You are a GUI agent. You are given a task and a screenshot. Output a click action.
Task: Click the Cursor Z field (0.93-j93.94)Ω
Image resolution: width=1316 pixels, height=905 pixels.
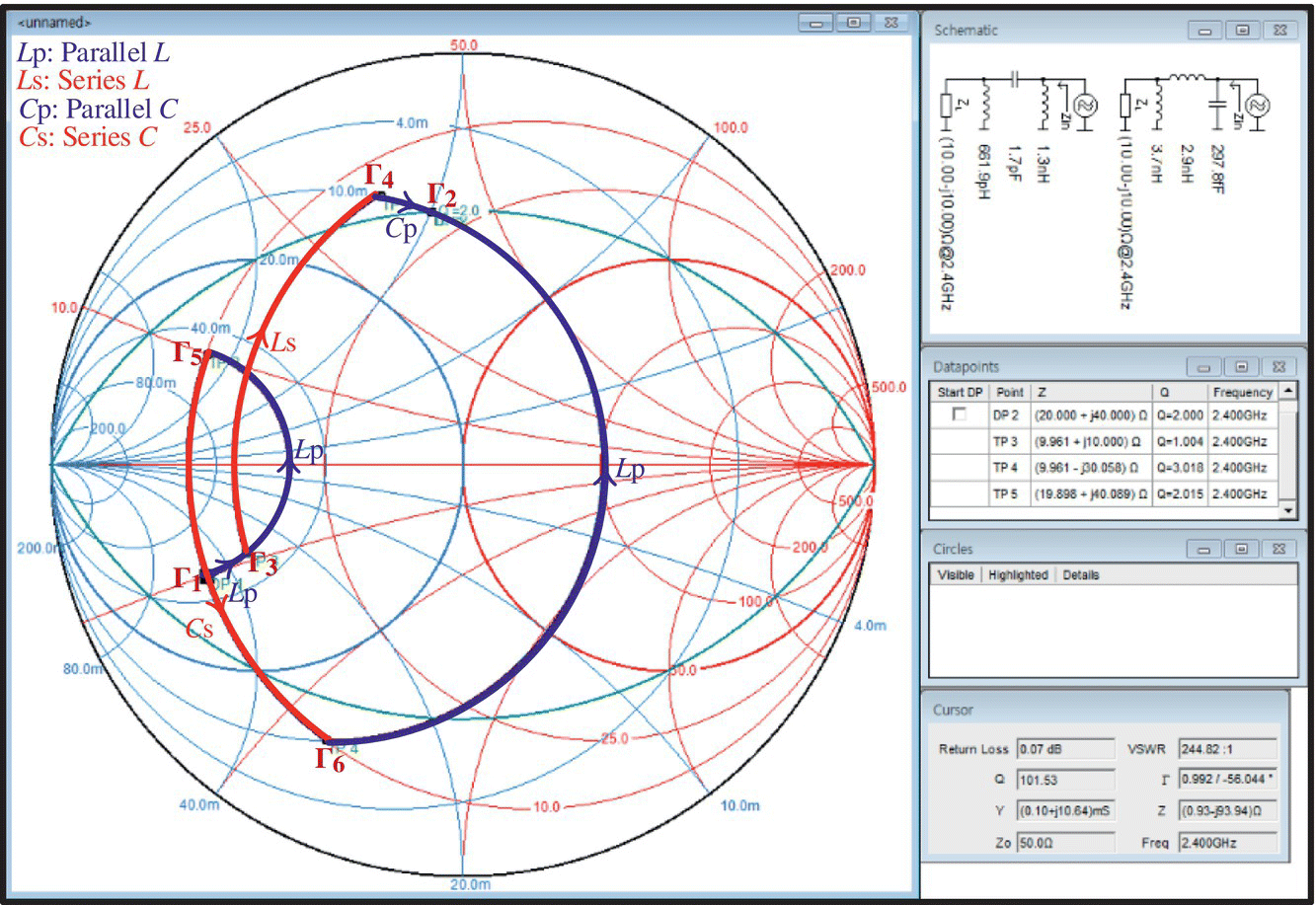[x=1227, y=811]
